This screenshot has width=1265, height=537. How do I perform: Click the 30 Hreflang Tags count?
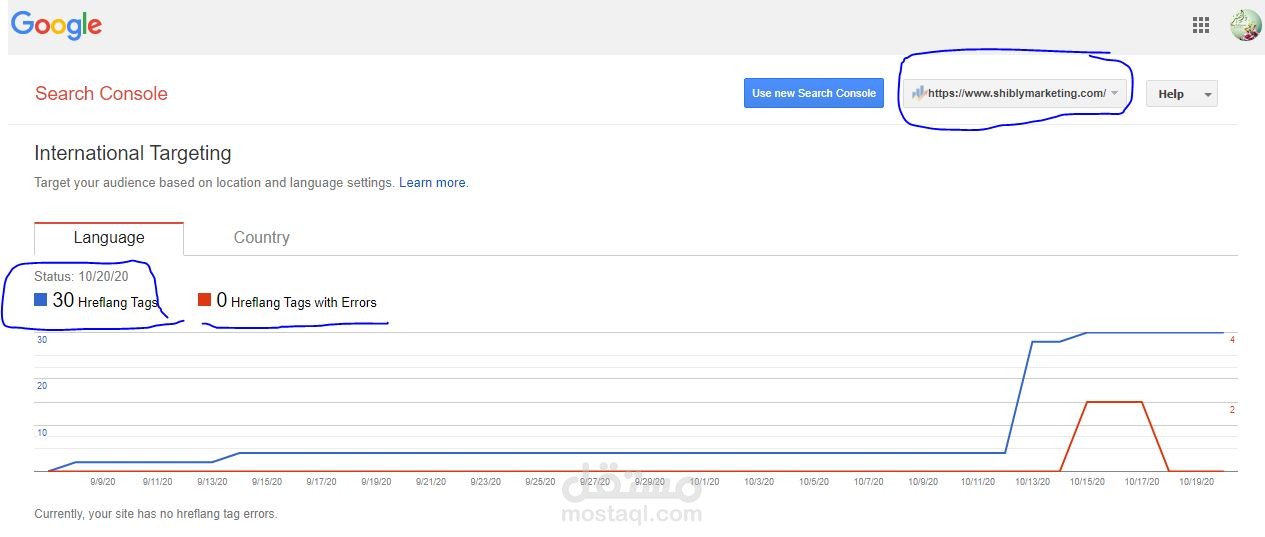coord(64,300)
